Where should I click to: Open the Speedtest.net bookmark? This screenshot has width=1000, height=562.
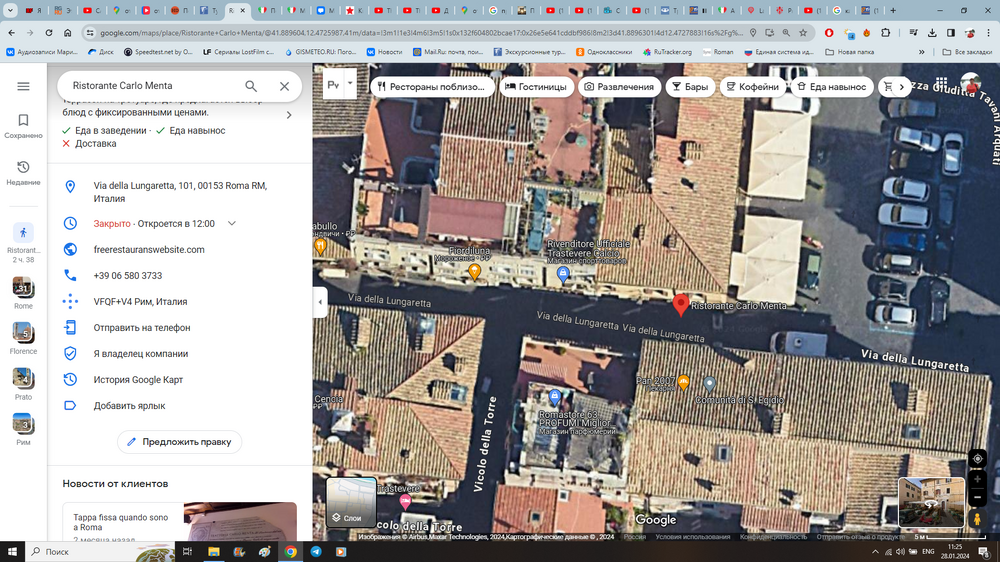pos(159,52)
